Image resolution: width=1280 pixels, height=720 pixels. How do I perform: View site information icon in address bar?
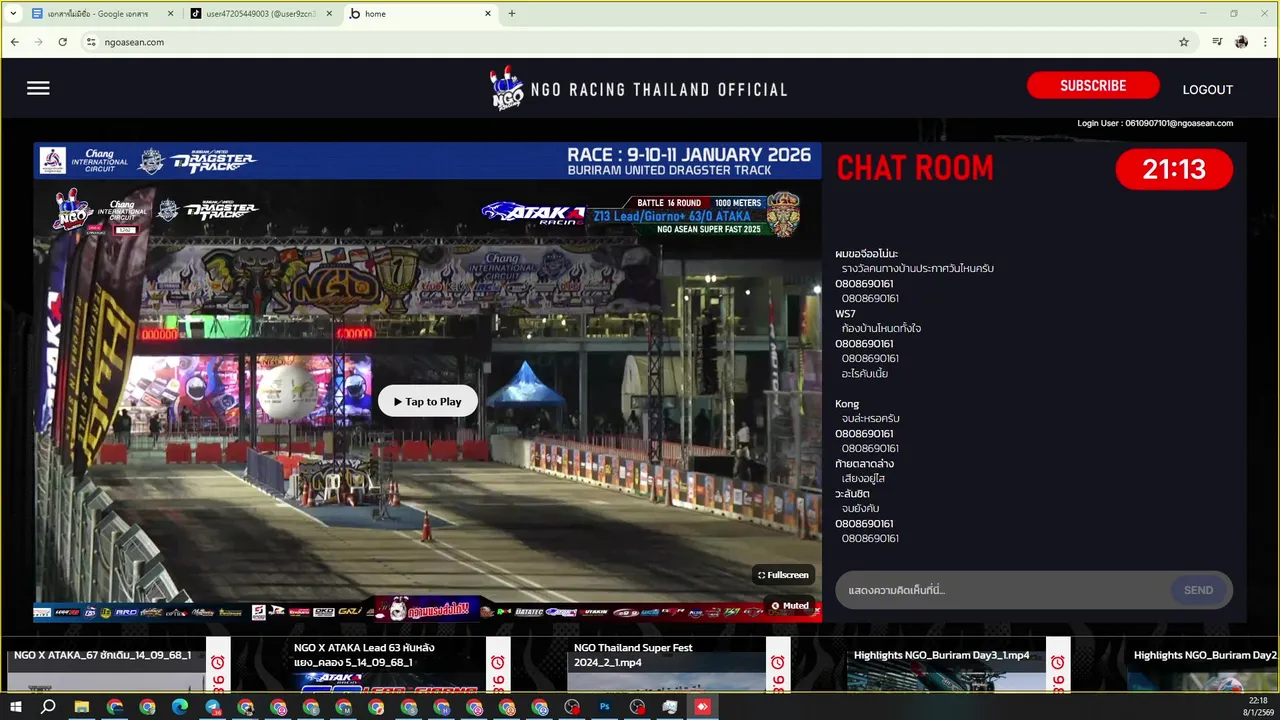pos(91,42)
